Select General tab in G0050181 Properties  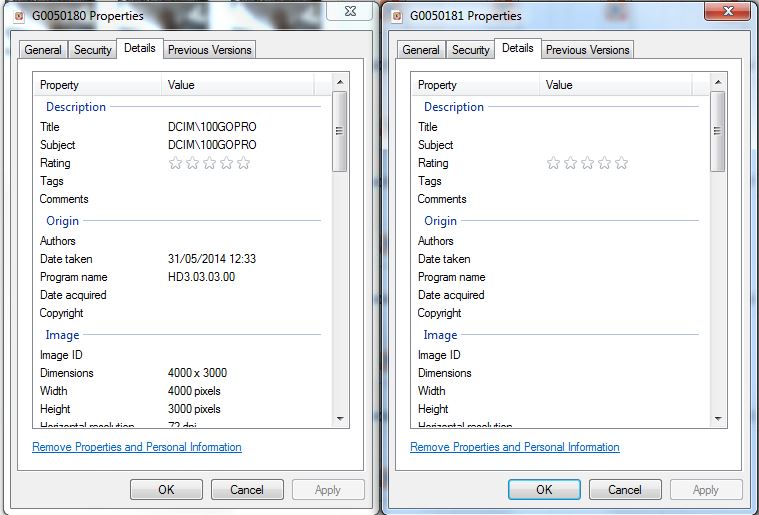point(421,50)
